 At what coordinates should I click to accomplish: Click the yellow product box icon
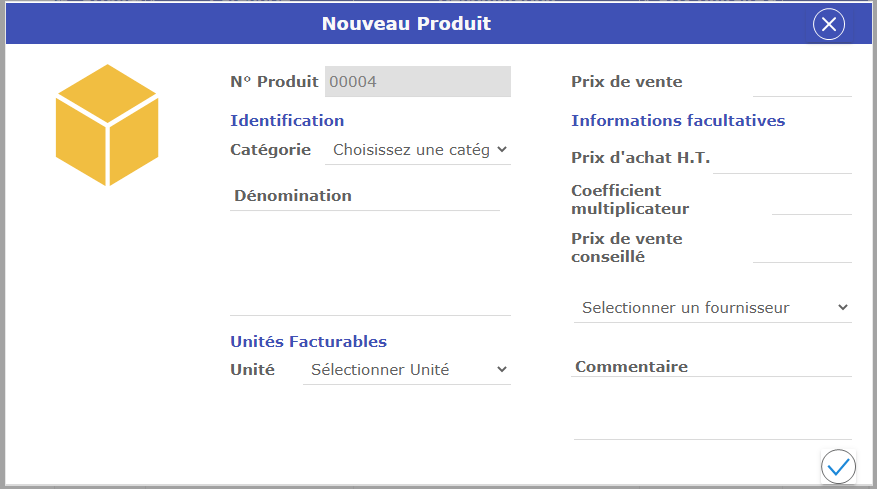click(x=107, y=125)
